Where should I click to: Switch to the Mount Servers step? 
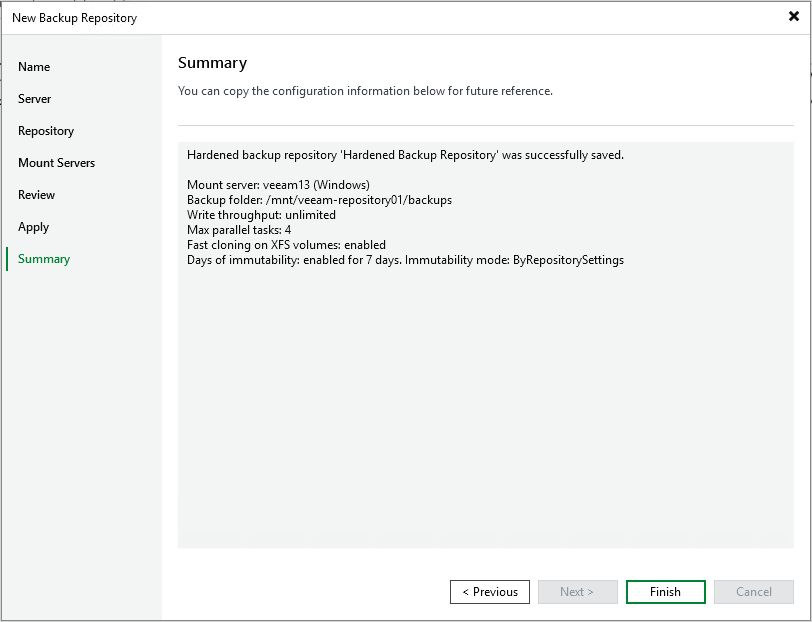(57, 163)
